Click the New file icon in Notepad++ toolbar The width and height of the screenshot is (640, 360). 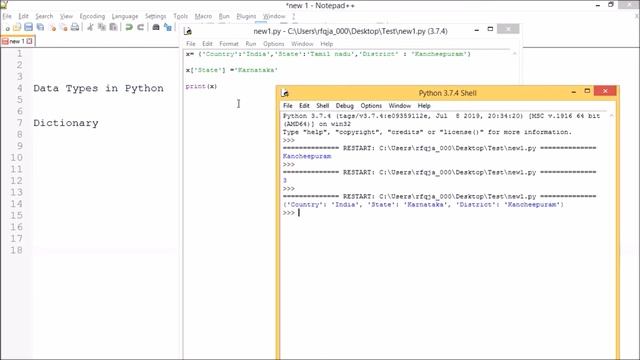(7, 28)
